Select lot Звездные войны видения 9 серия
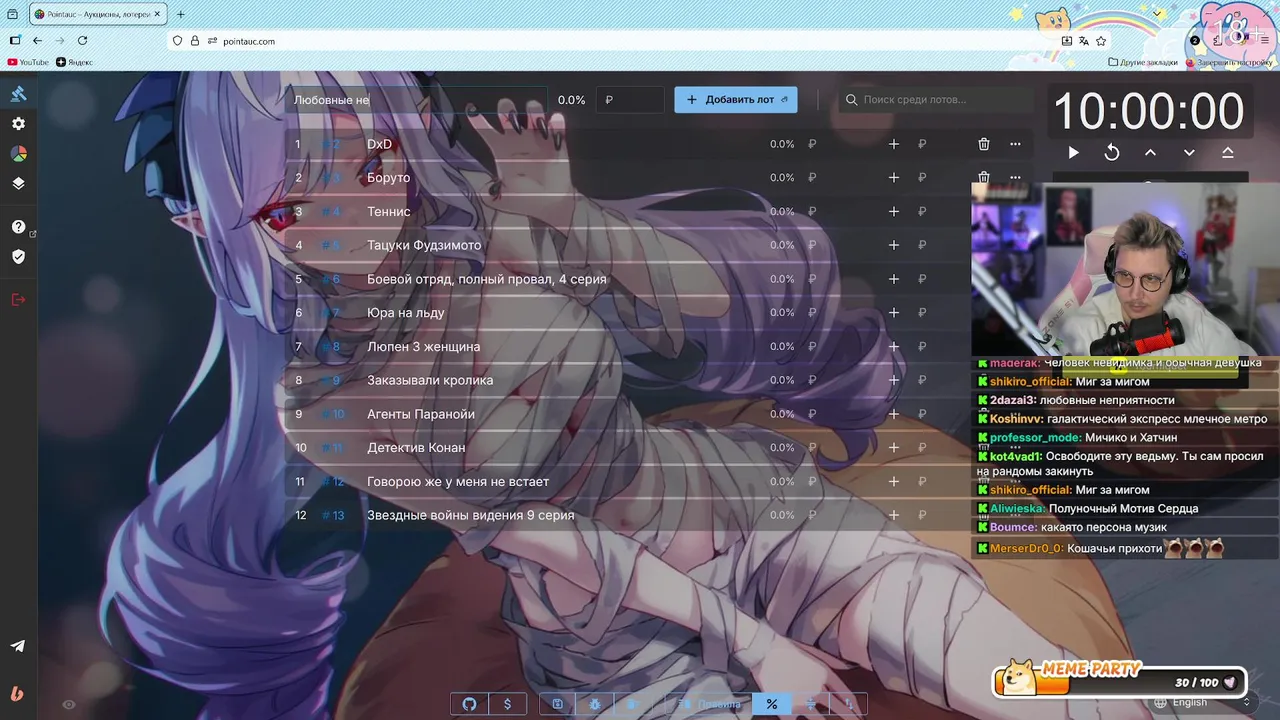This screenshot has width=1280, height=720. point(470,515)
